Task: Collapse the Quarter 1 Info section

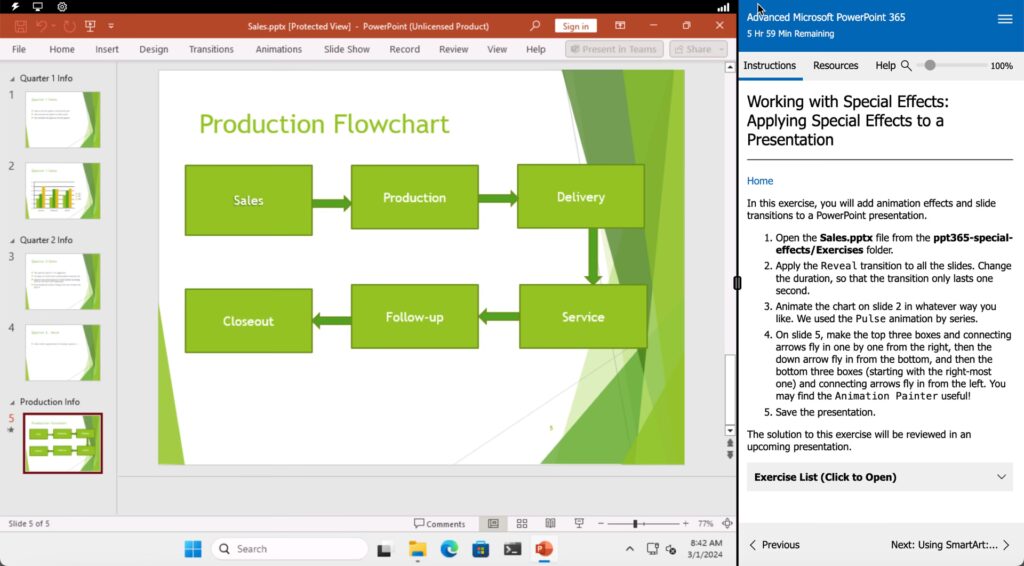Action: click(x=12, y=78)
